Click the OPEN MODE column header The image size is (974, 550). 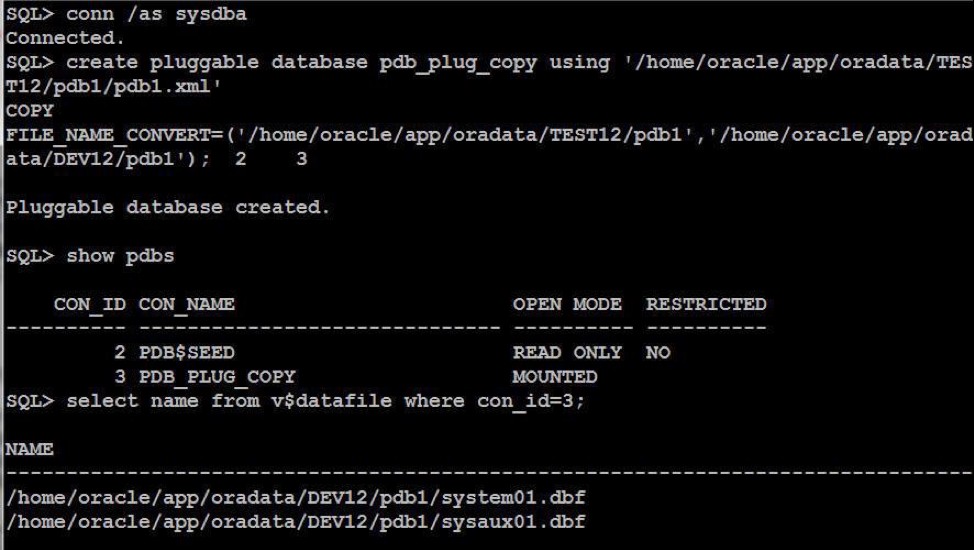(567, 304)
